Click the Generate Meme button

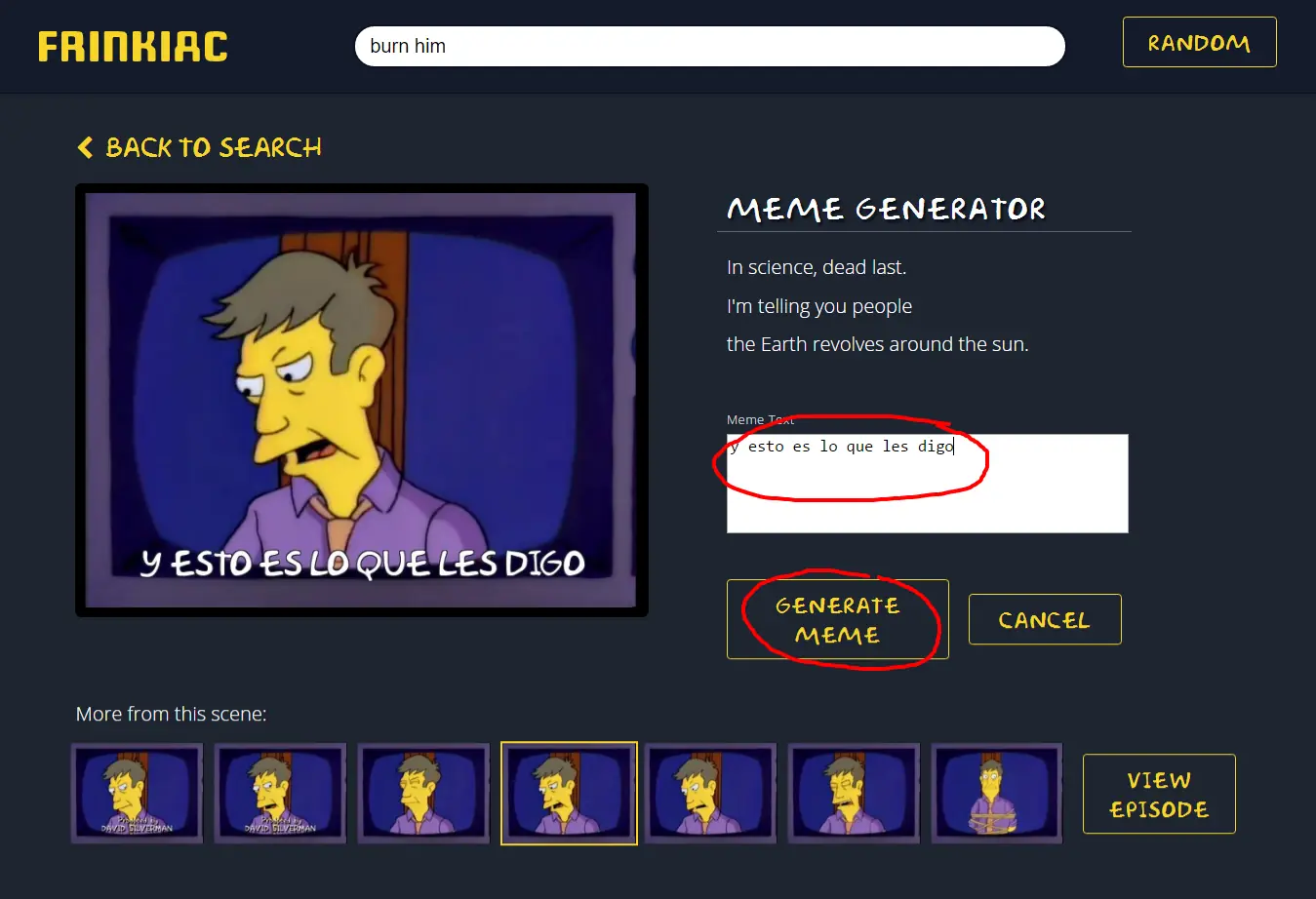(837, 619)
